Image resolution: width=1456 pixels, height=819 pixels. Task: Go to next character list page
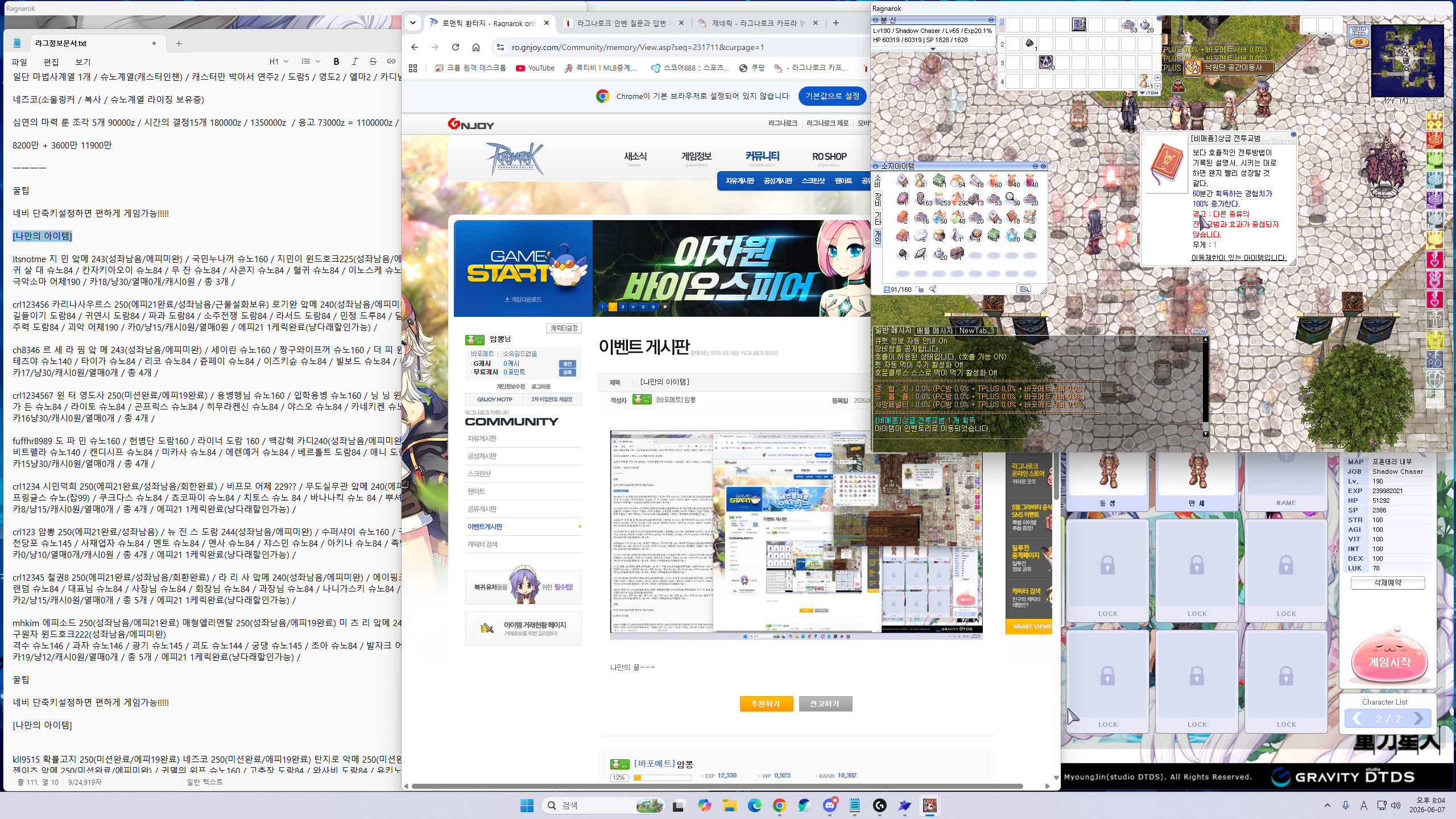click(1418, 718)
